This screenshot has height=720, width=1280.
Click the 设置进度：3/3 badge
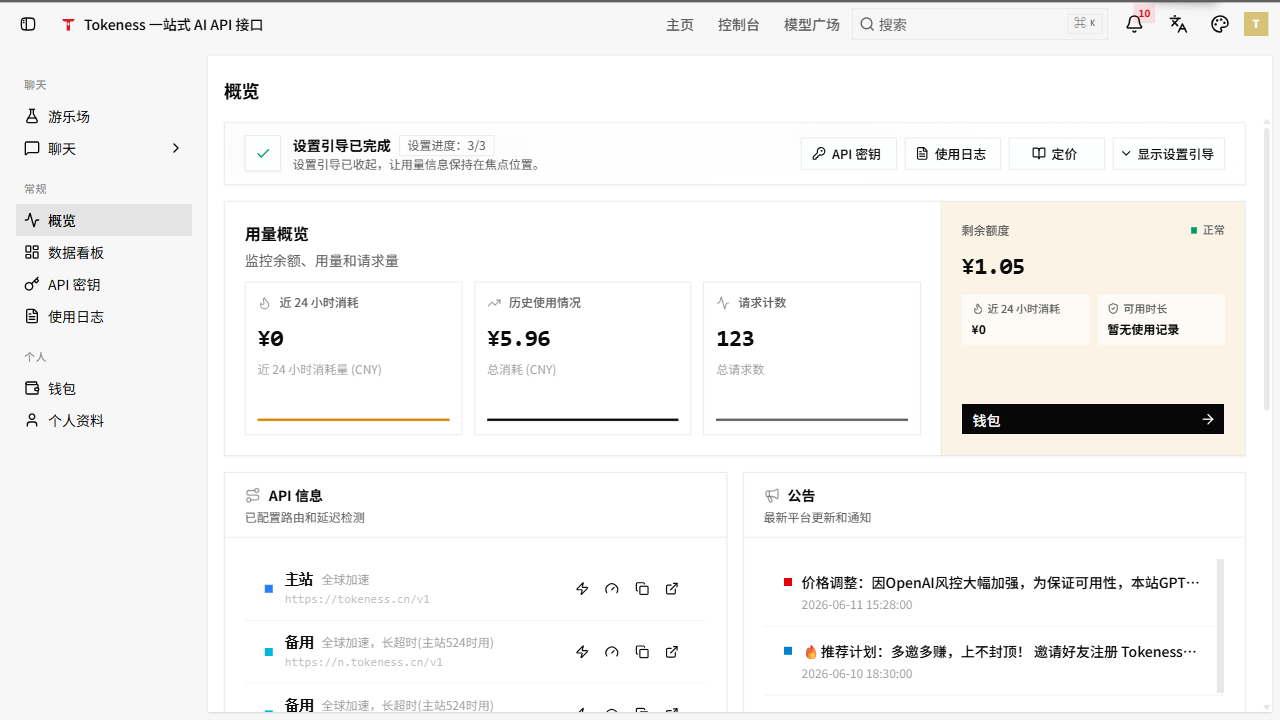(x=446, y=146)
